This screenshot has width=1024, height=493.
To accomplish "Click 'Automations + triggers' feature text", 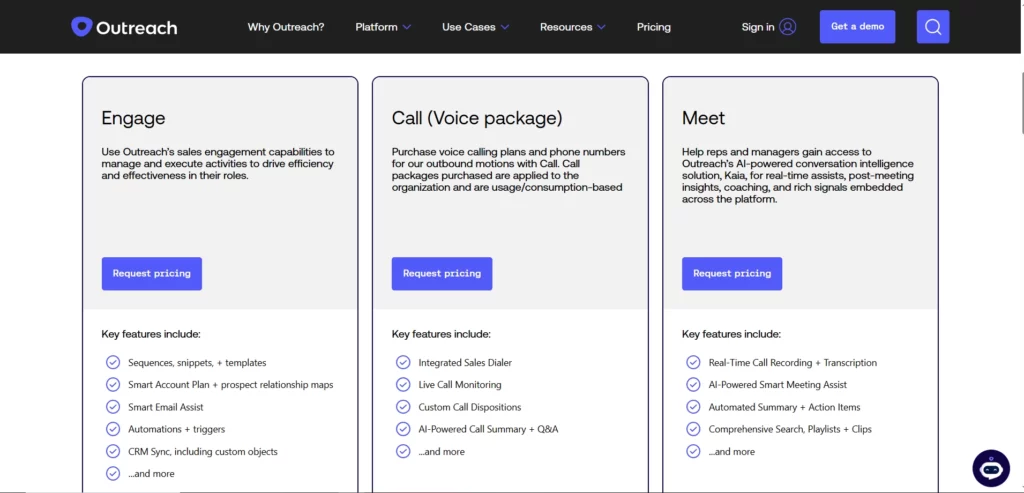I will [176, 429].
